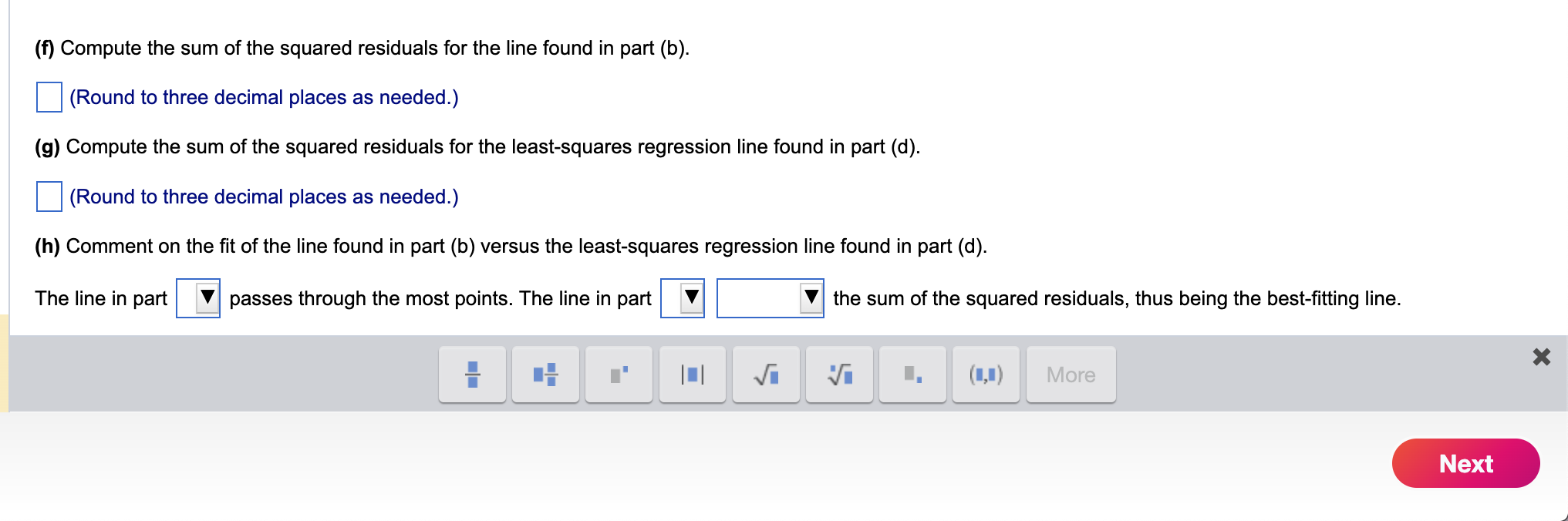1568x521 pixels.
Task: Insert a subscript template
Action: [x=912, y=375]
